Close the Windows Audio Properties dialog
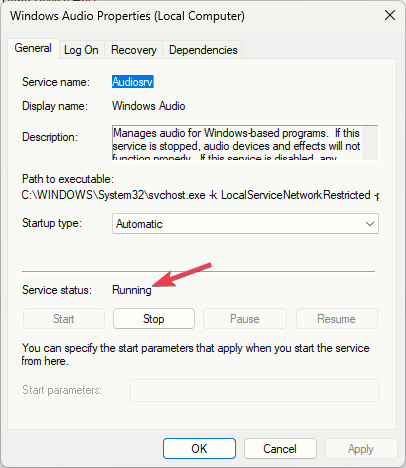 point(389,15)
